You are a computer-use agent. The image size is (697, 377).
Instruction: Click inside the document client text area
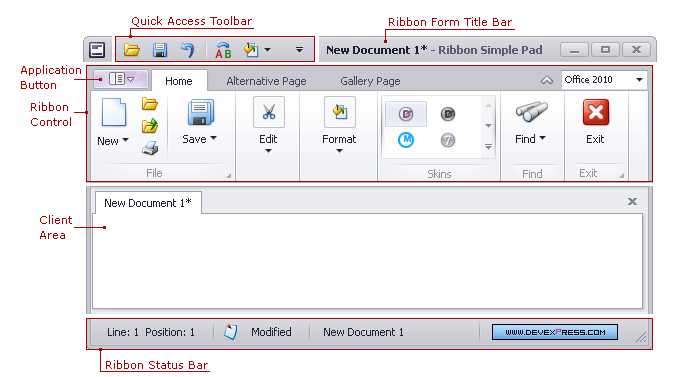pyautogui.click(x=367, y=261)
